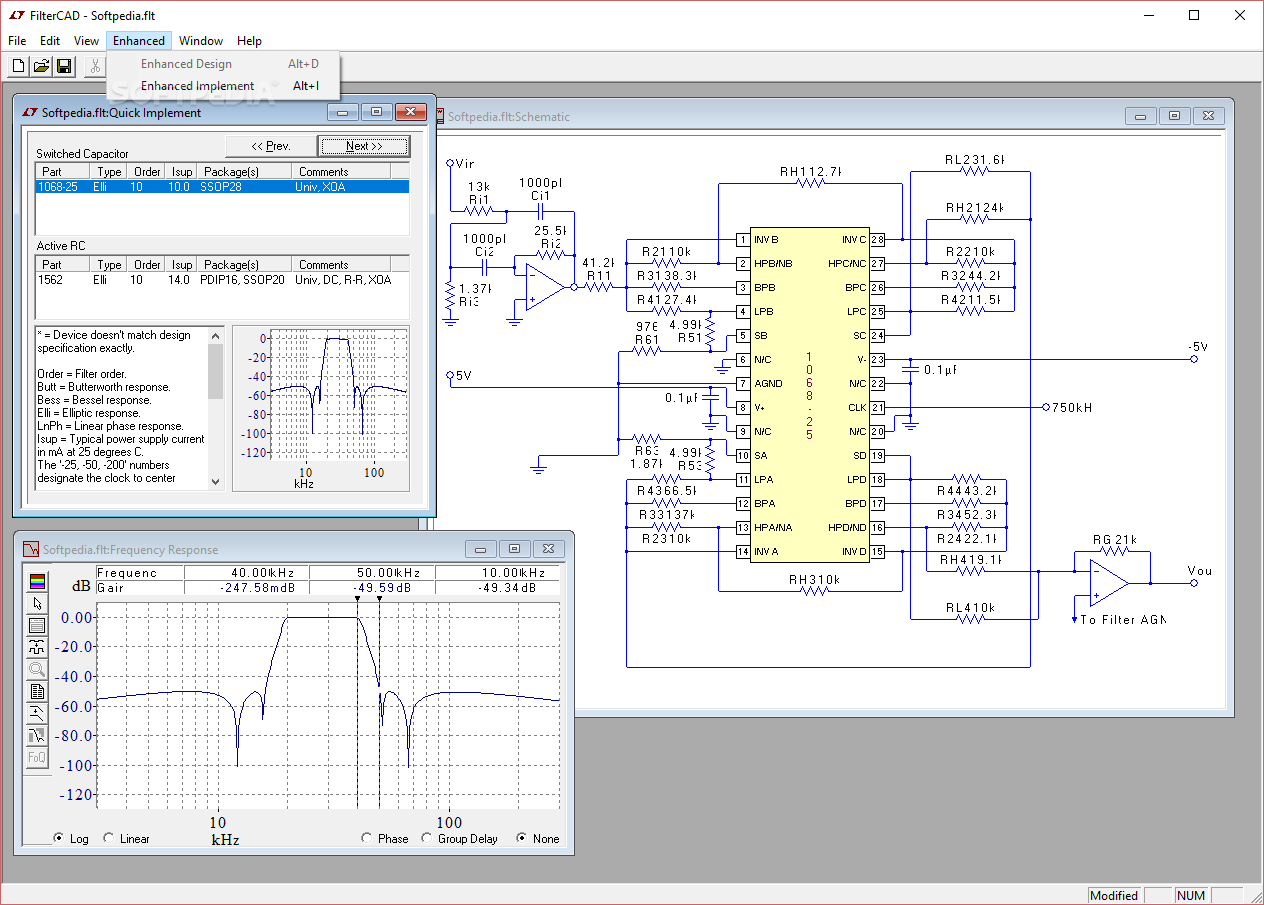Click the -49.59dB gain value cell

[371, 588]
